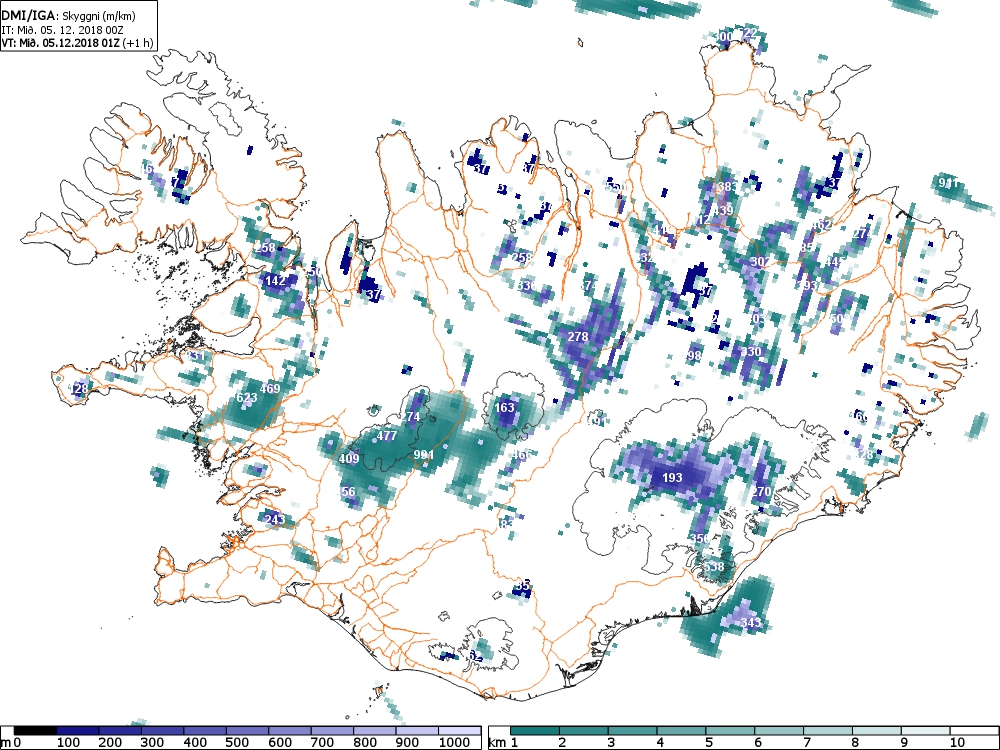Click the 'IT: Mið. 05. 12. 2018 00Z' line
Viewport: 1000px width, 750px height.
coord(60,29)
